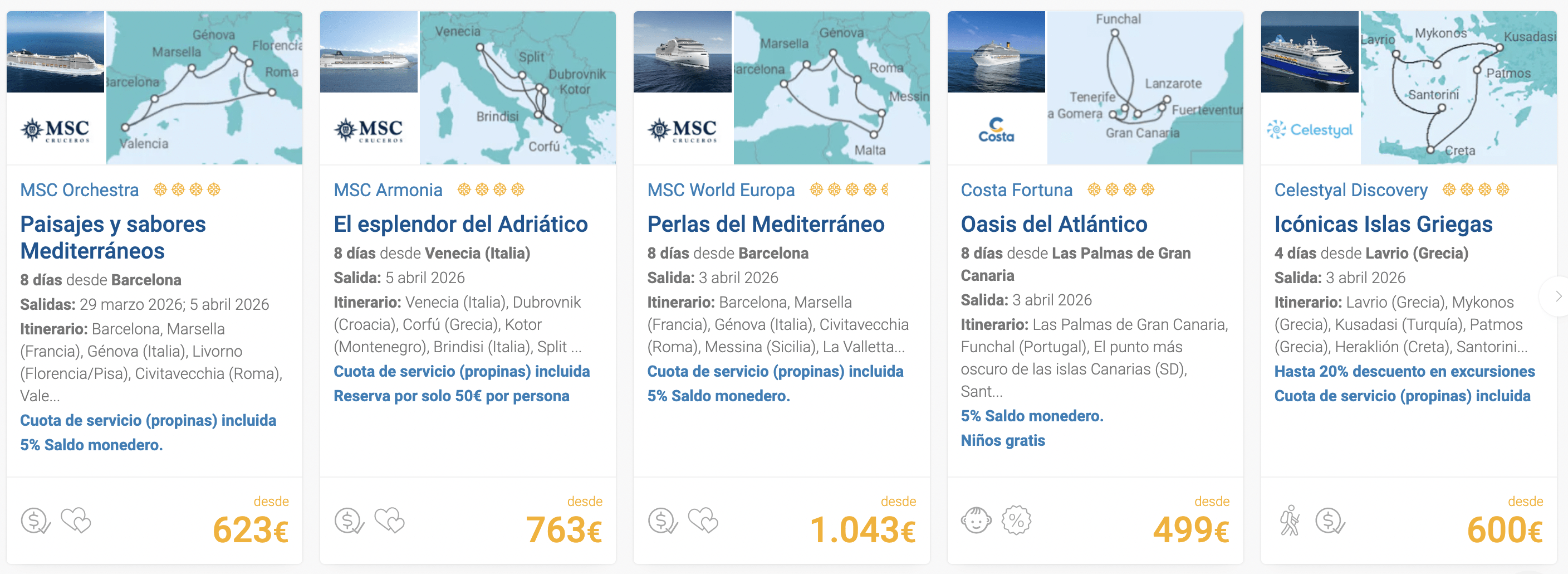1568x574 pixels.
Task: Click "Hasta 20% descuento en excursiones" offer
Action: (x=1404, y=371)
